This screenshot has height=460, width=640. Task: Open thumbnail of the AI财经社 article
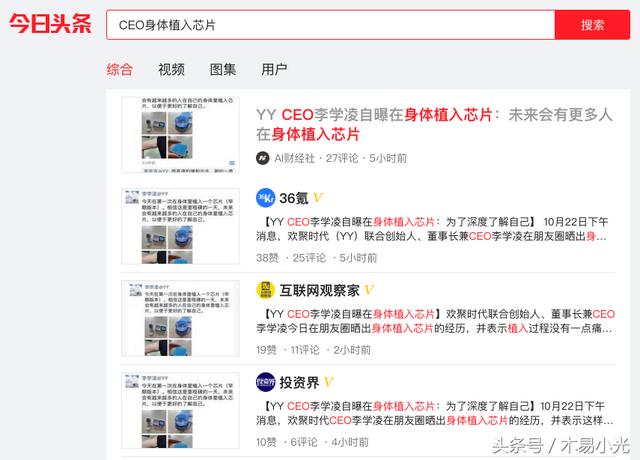click(180, 135)
